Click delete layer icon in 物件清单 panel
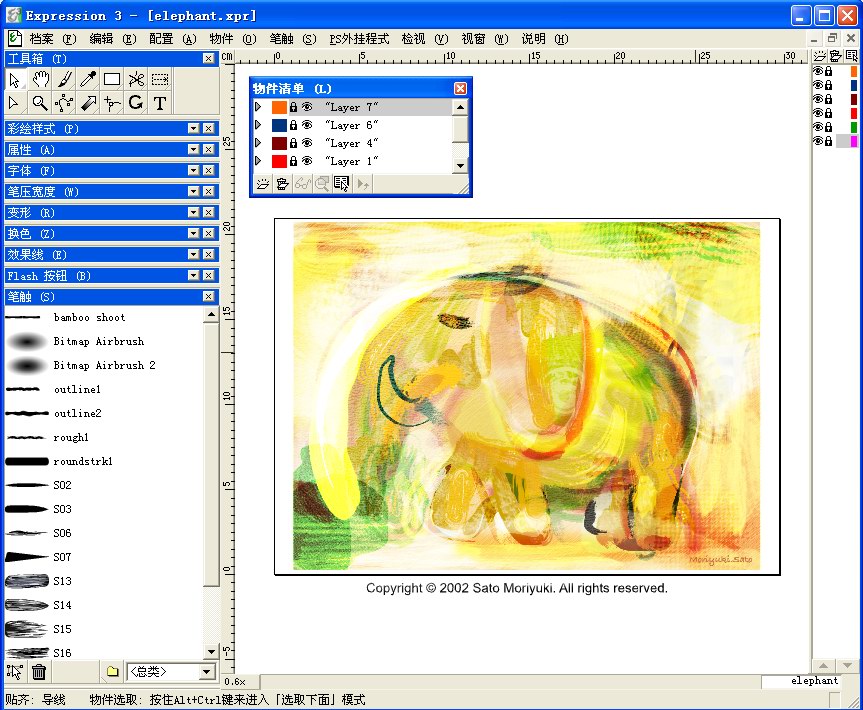 tap(283, 184)
